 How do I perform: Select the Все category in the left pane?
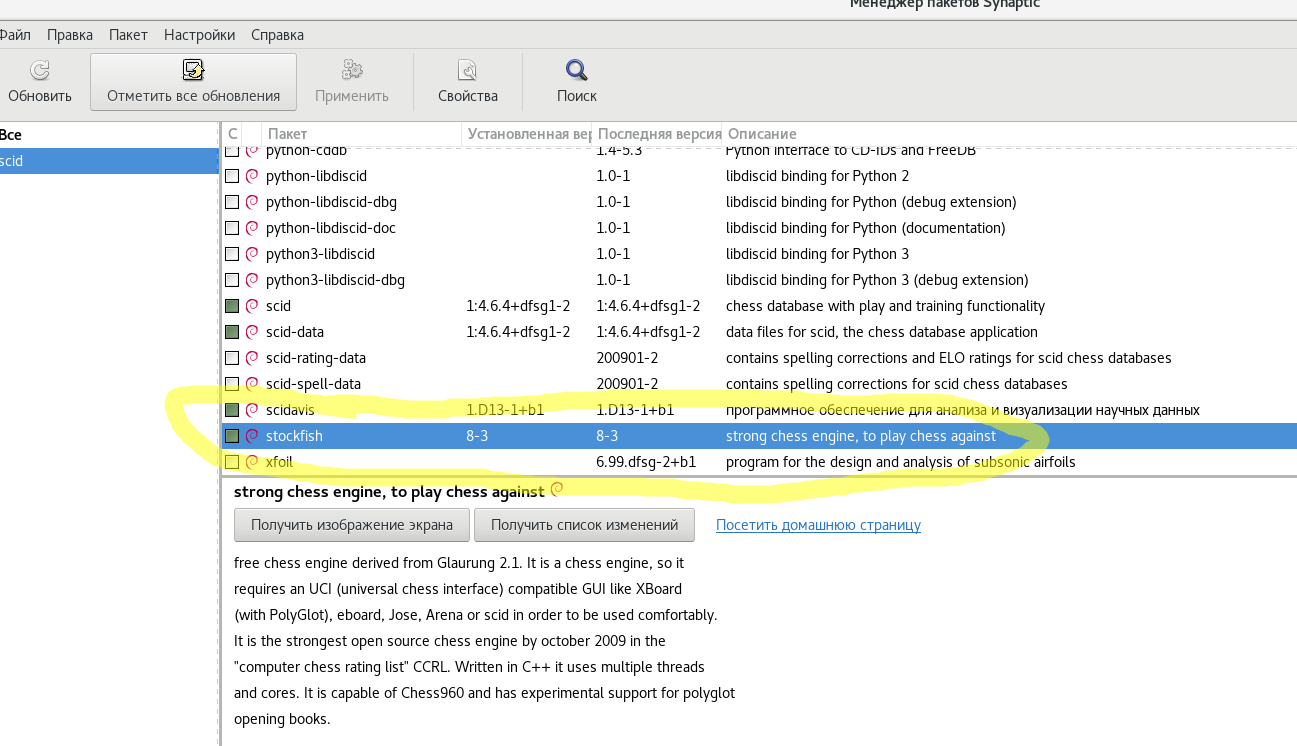coord(109,135)
